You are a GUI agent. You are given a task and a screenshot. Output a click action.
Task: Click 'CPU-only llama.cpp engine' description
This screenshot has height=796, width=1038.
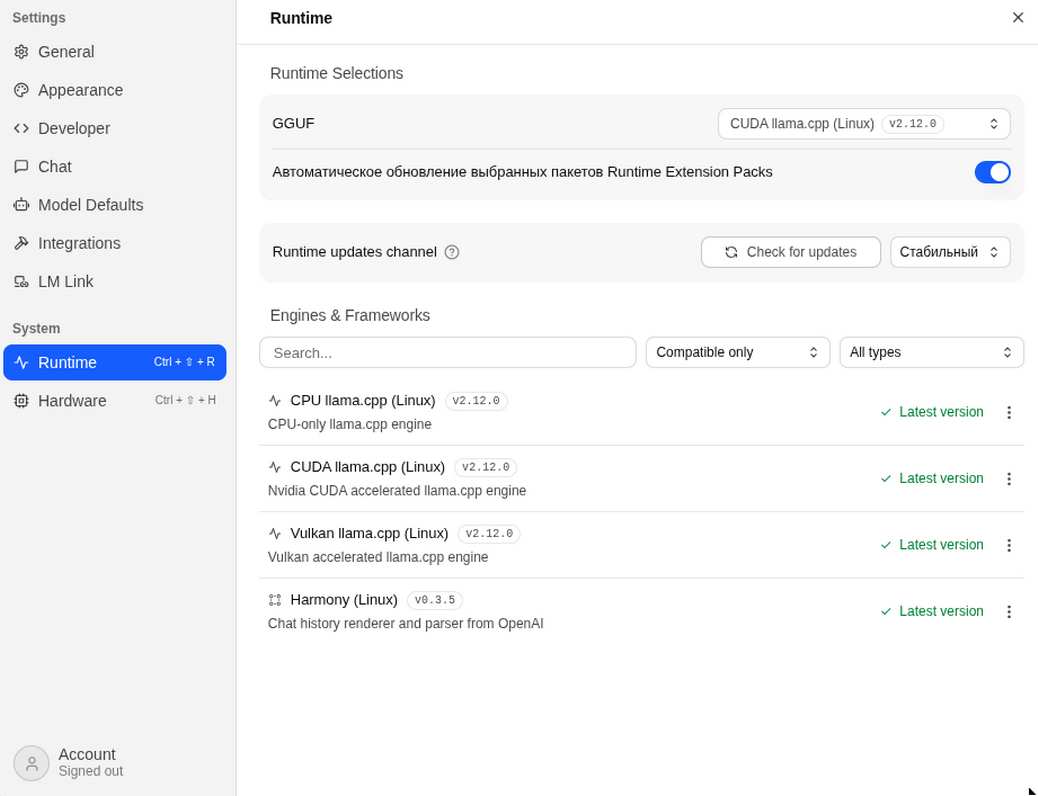(350, 424)
